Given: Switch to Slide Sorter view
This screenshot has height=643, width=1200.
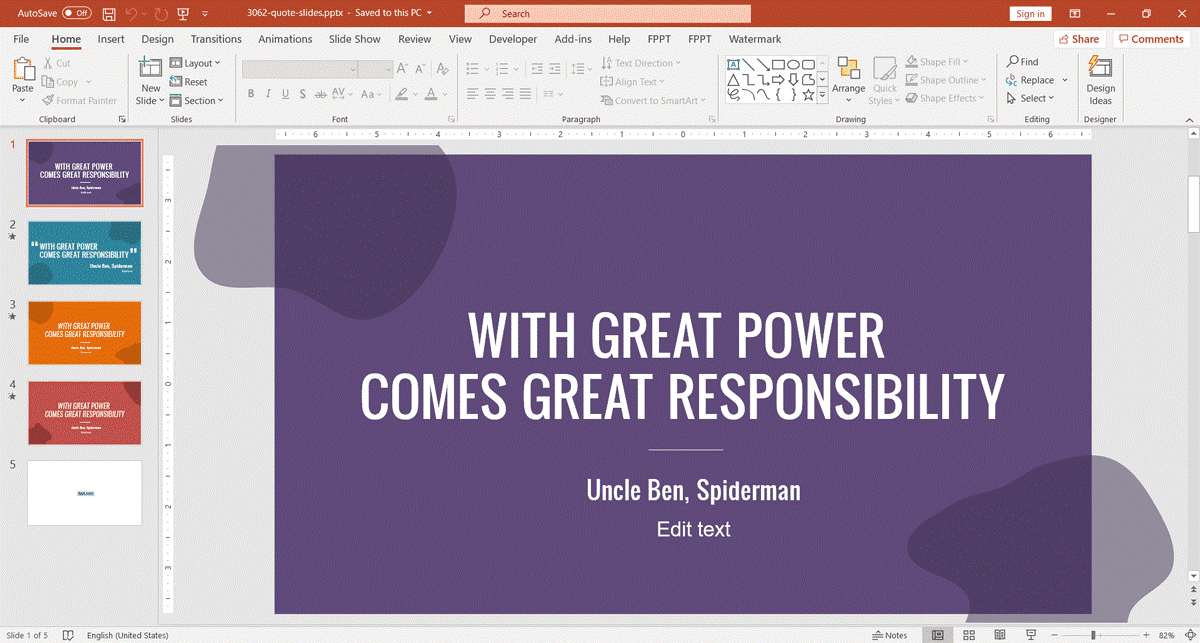Looking at the screenshot, I should click(968, 634).
